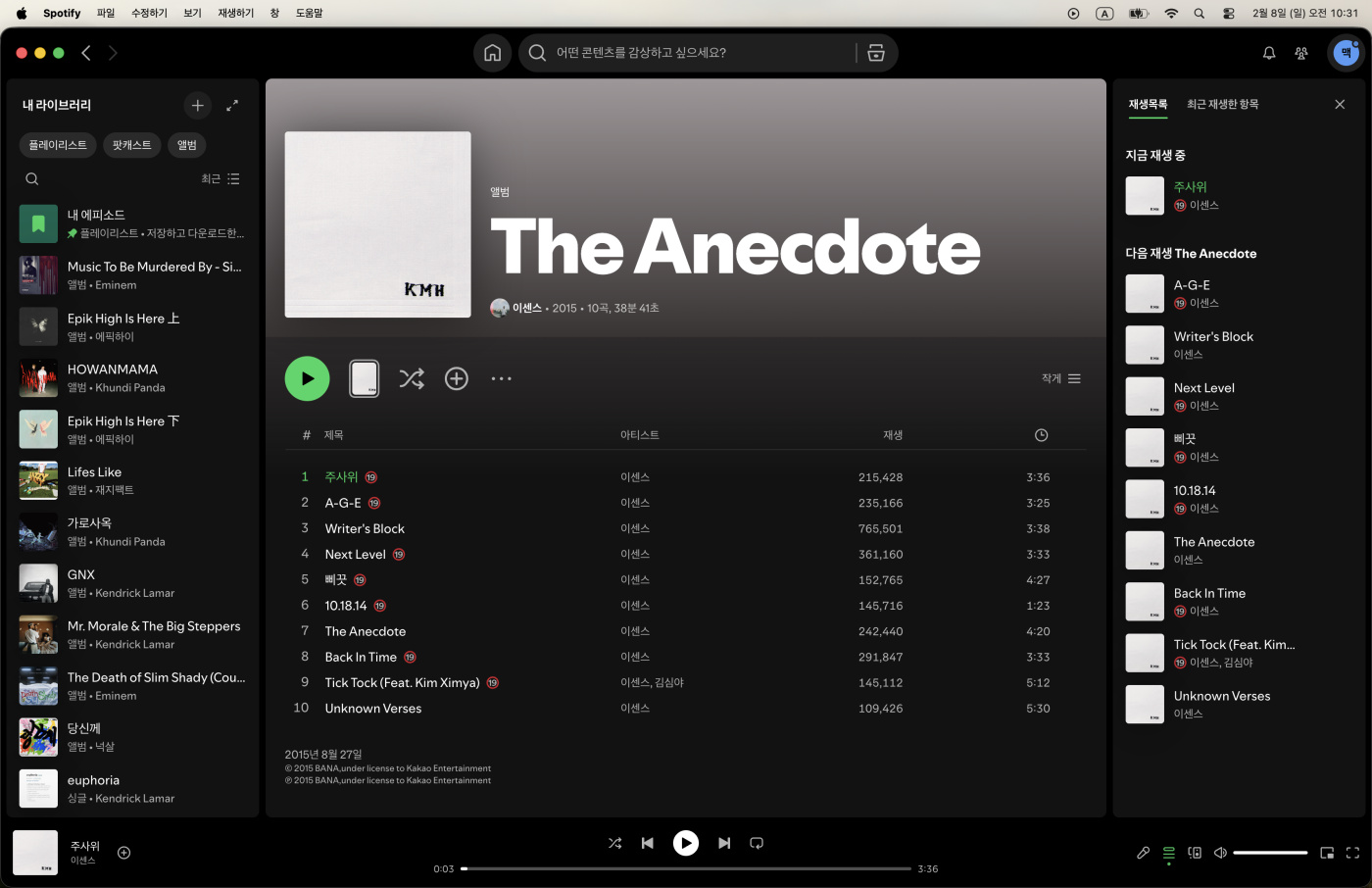Toggle the play queue panel button
This screenshot has width=1372, height=888.
pos(1168,853)
